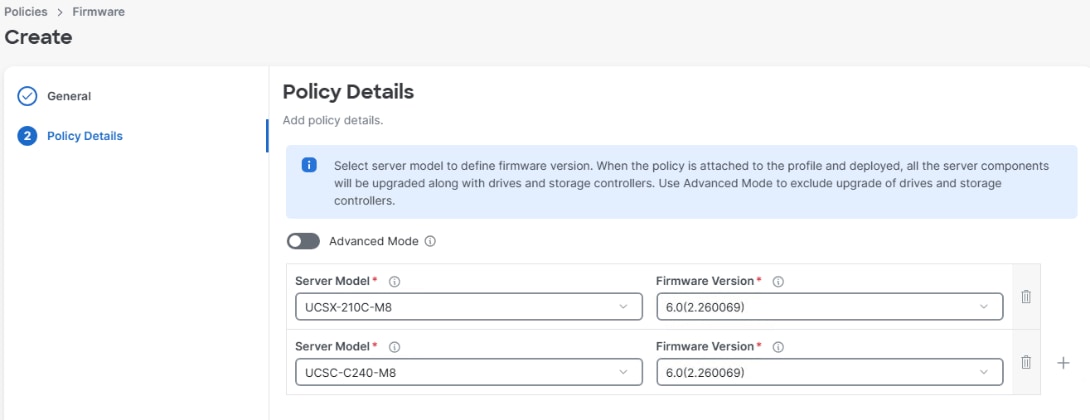1090x420 pixels.
Task: Select the Policy Details step
Action: 85,136
